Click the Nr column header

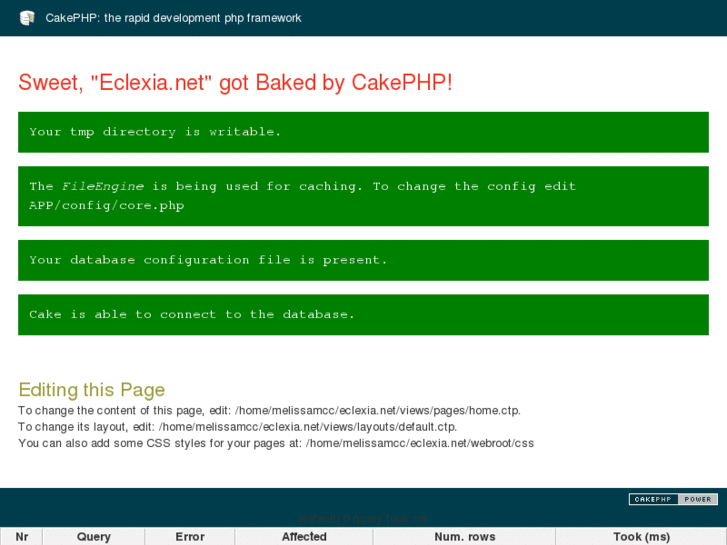22,537
